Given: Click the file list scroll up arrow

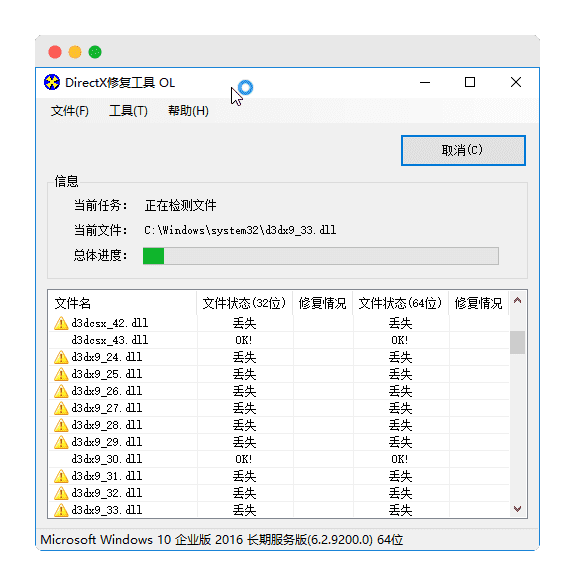Looking at the screenshot, I should pos(517,300).
